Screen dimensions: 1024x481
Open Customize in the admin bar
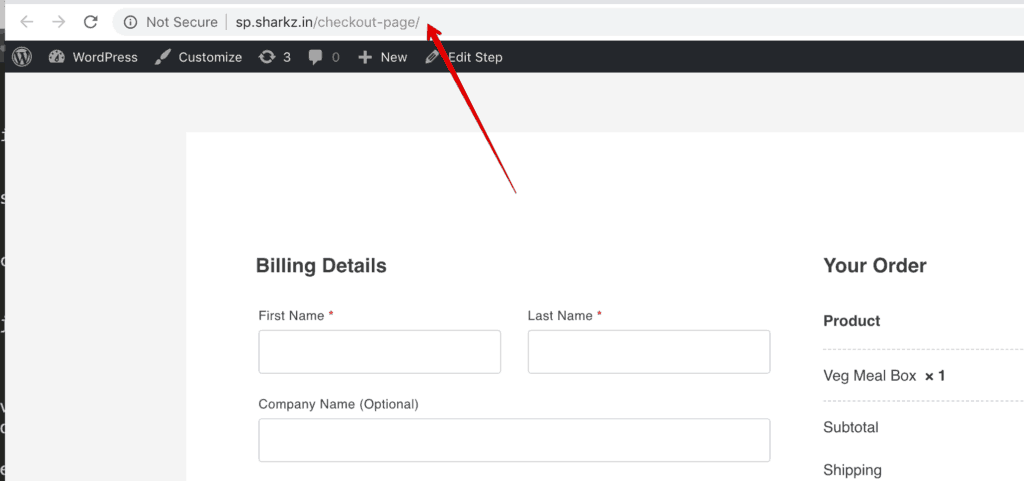pos(199,57)
